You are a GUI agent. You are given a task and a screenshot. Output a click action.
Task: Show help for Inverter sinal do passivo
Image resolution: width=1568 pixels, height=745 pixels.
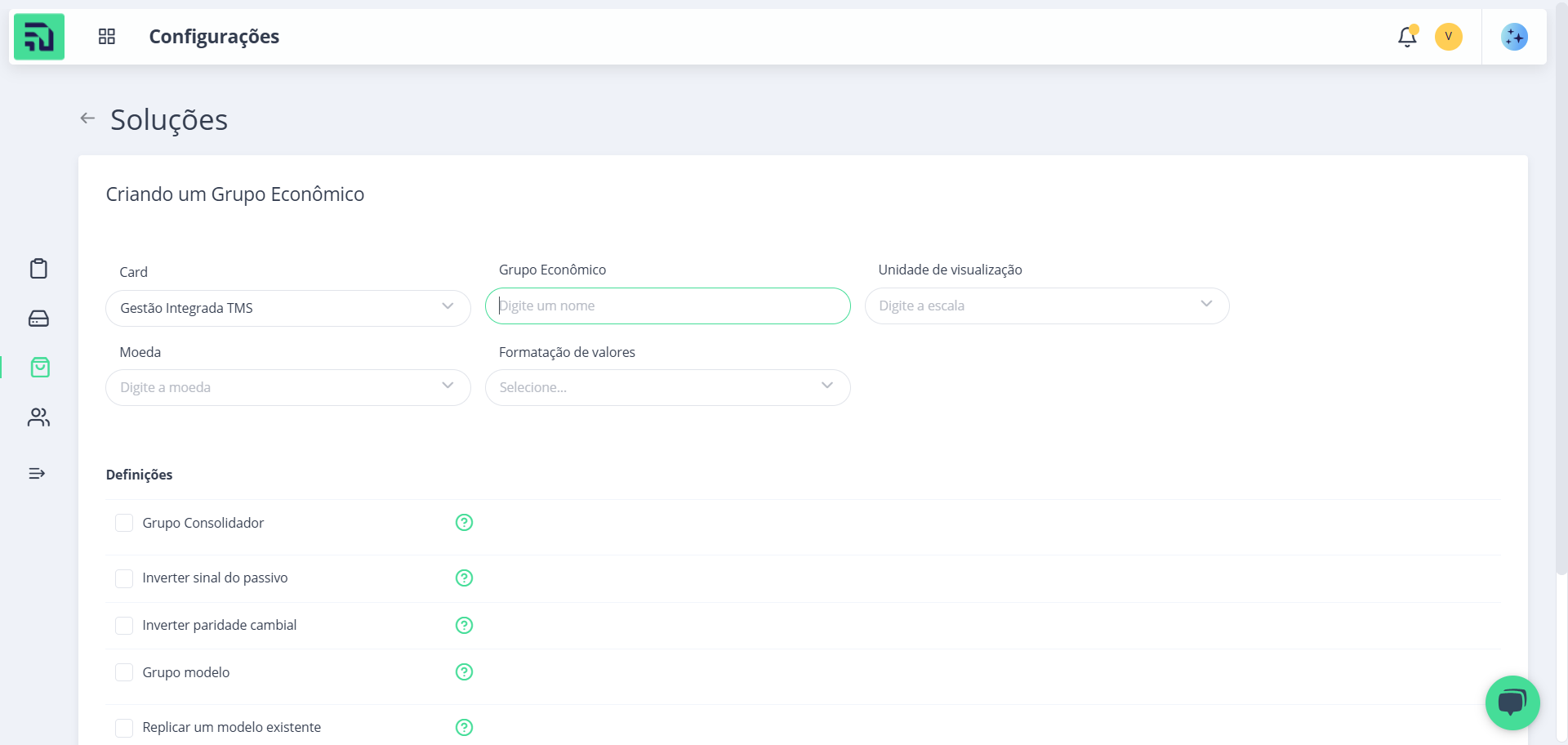464,578
